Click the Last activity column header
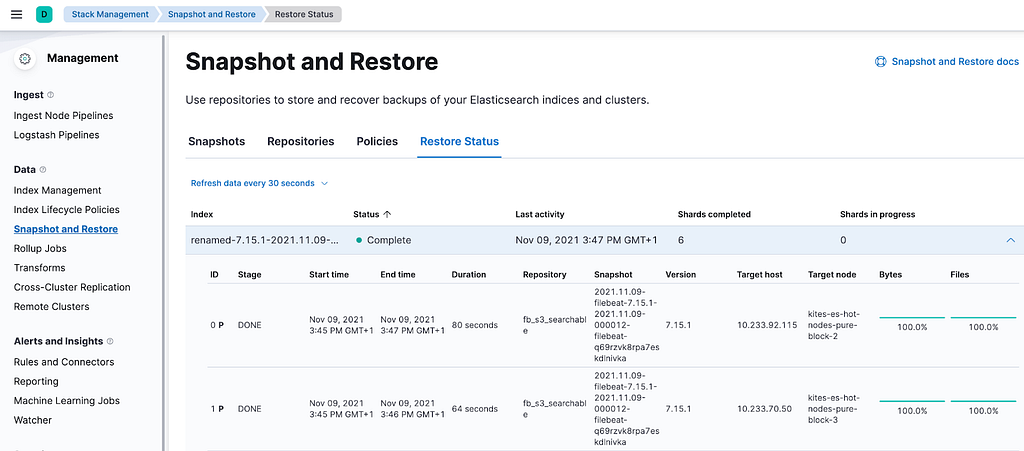Viewport: 1024px width, 451px height. [539, 214]
